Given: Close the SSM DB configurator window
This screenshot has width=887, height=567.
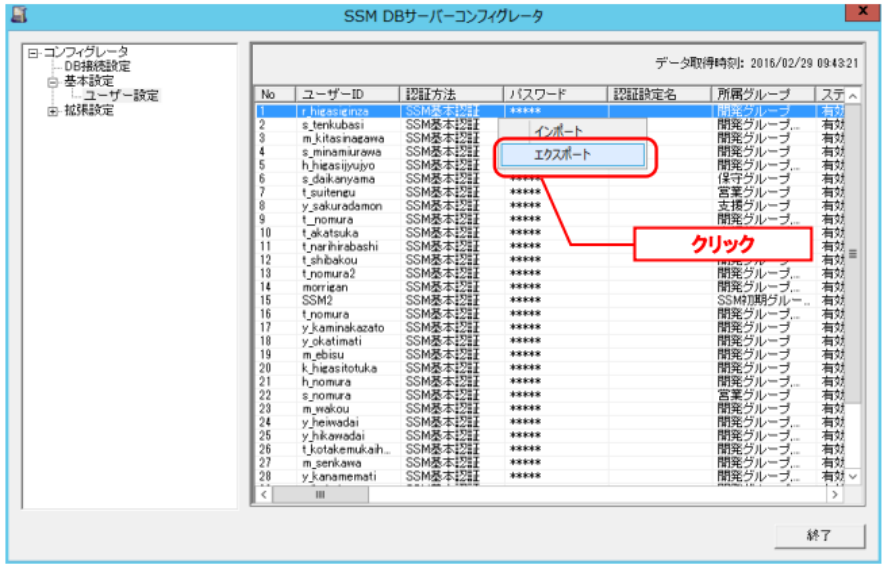Looking at the screenshot, I should (x=862, y=11).
